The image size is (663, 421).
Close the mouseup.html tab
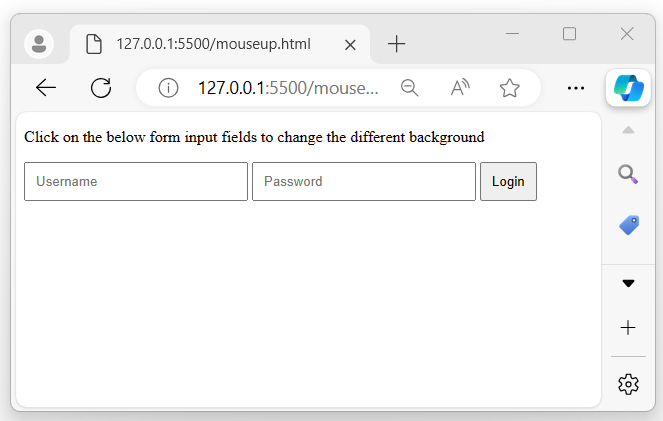click(350, 44)
